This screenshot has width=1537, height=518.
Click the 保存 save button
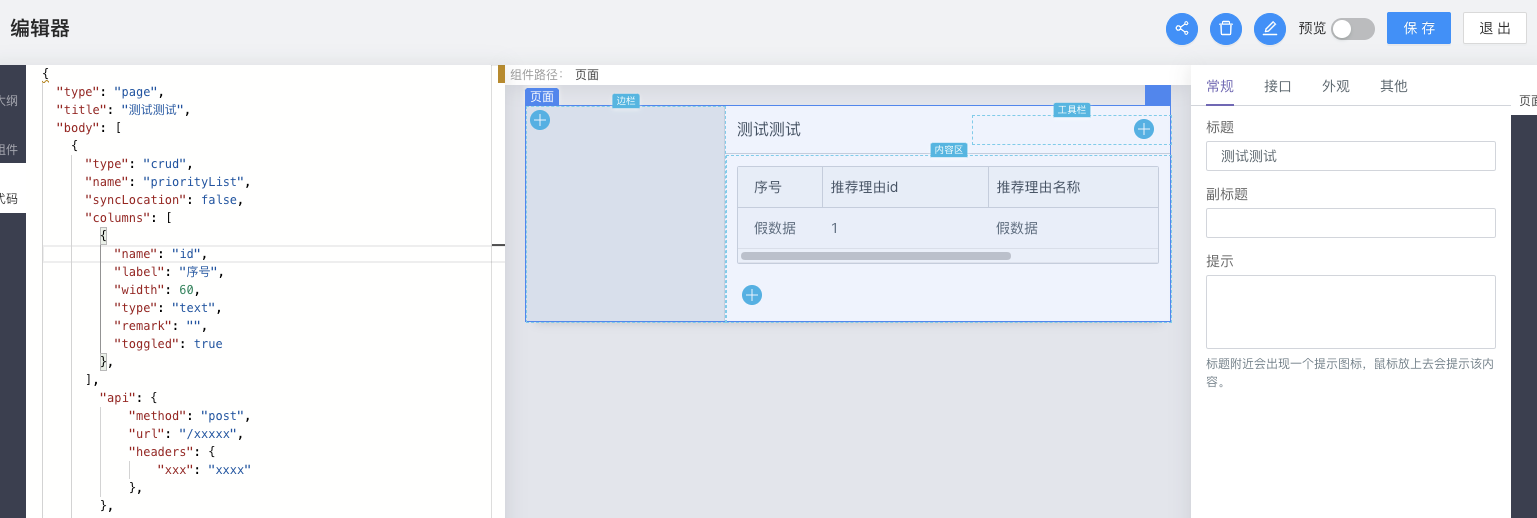[1419, 28]
